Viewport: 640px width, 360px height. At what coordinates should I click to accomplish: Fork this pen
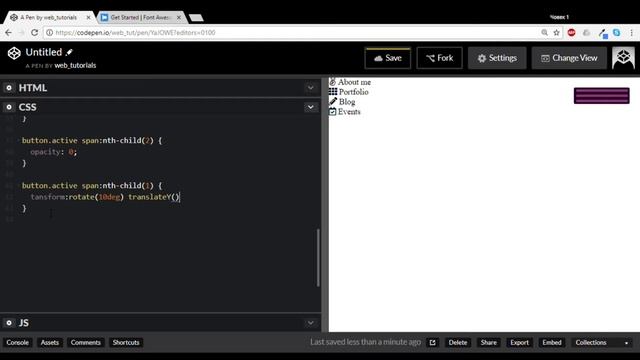click(440, 58)
